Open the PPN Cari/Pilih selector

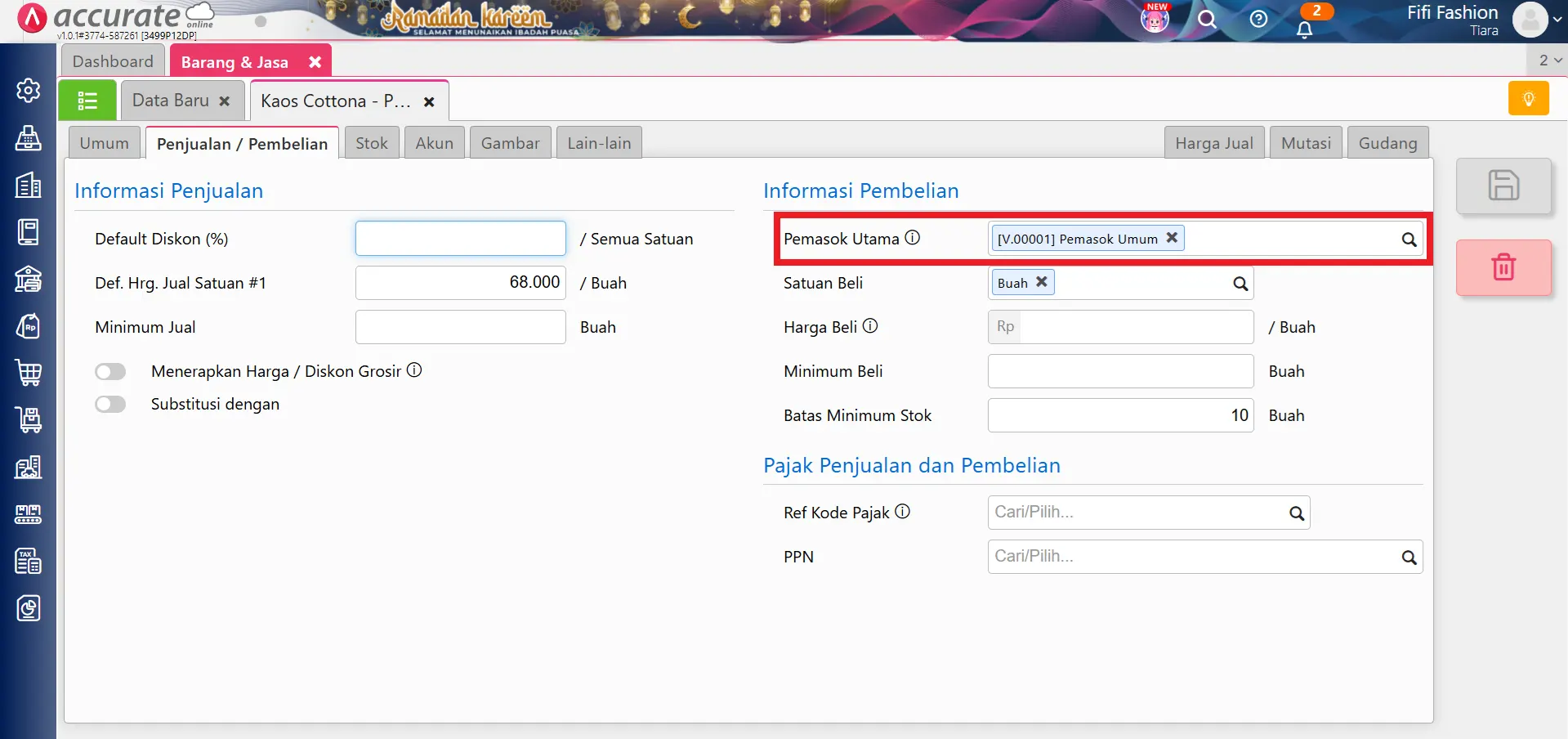click(1205, 557)
